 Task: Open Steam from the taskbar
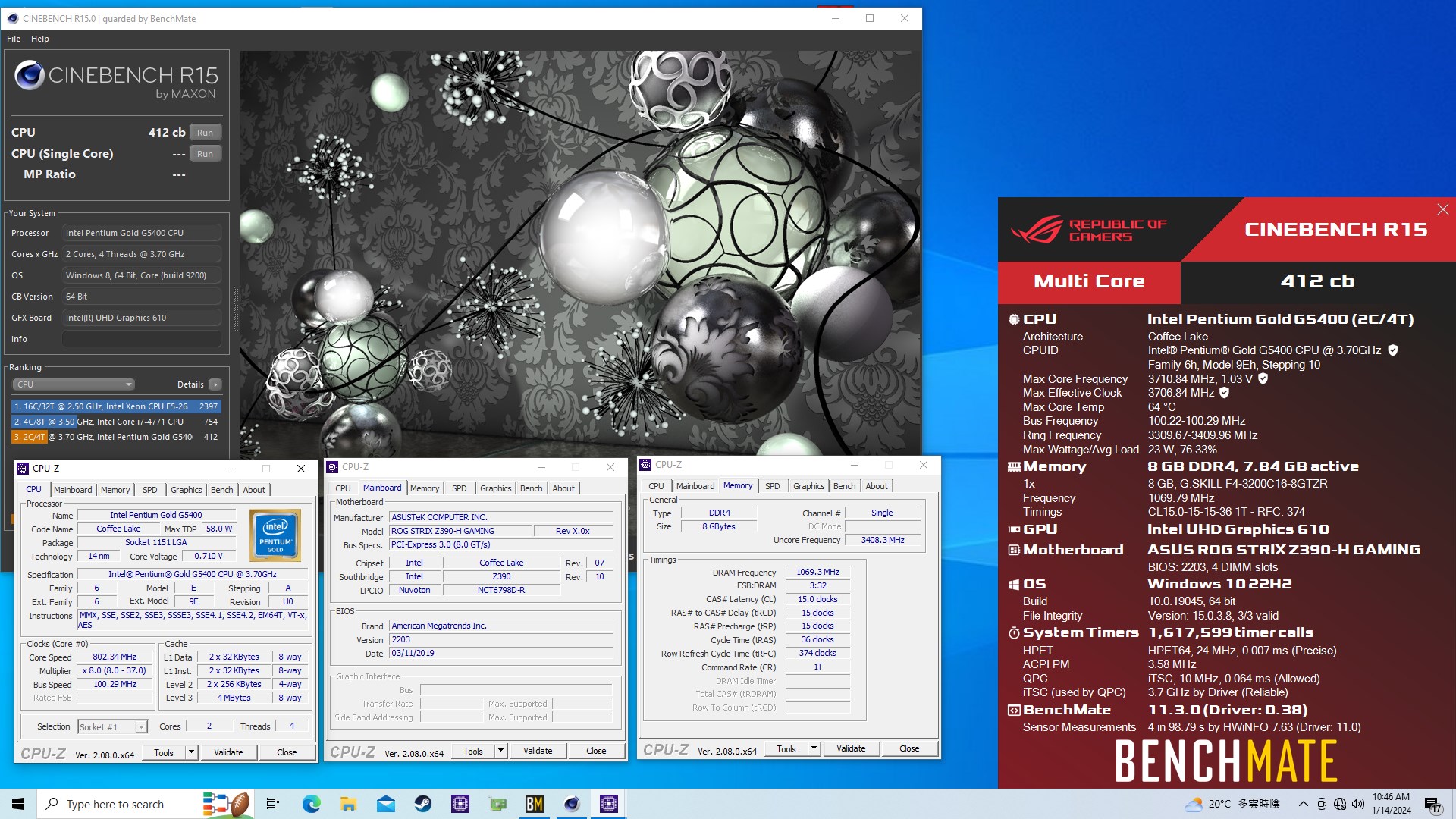click(x=422, y=804)
